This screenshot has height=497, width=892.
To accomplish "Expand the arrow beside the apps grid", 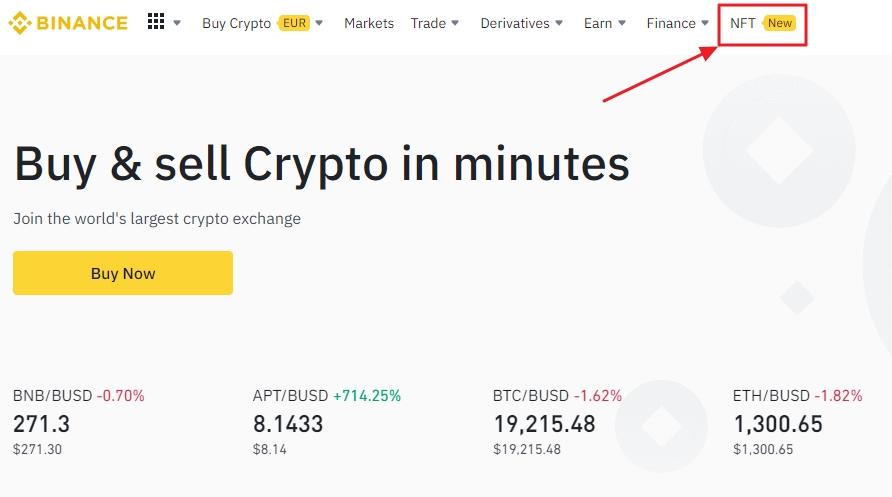I will pos(177,23).
